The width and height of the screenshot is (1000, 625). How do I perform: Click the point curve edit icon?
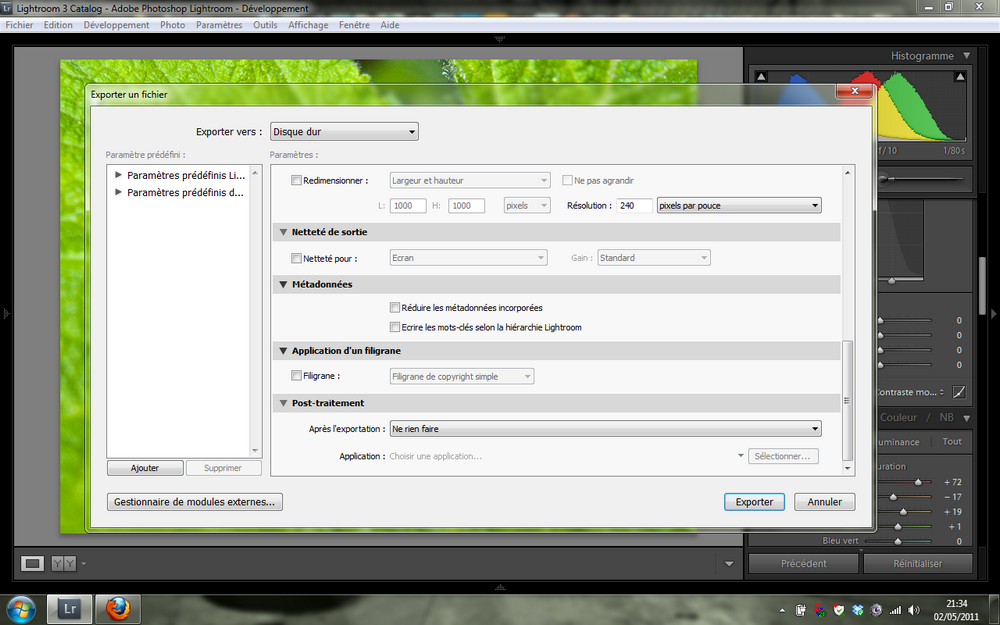[959, 392]
